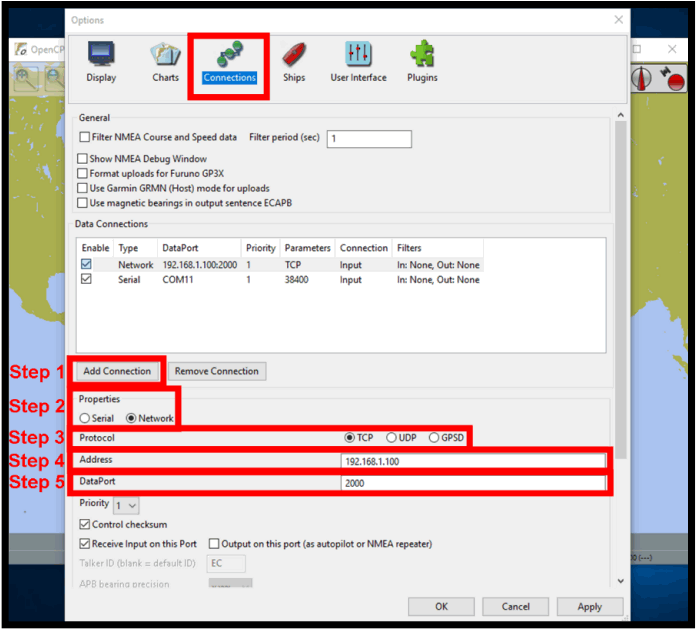
Task: Open the Plugins options tab
Action: [422, 62]
